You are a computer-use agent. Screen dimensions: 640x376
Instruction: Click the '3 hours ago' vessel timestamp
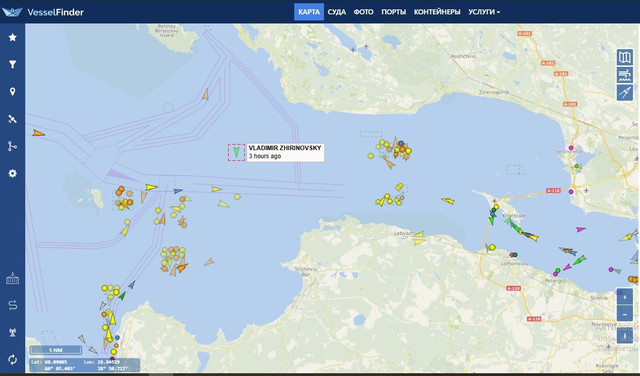(x=265, y=156)
